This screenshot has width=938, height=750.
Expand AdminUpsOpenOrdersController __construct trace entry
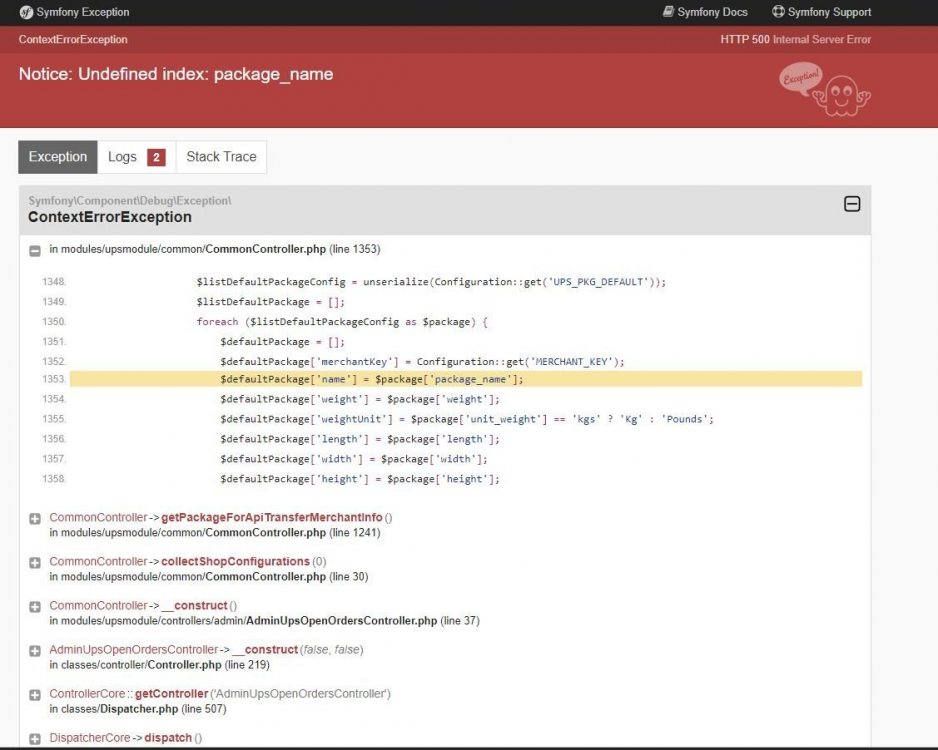tap(35, 651)
